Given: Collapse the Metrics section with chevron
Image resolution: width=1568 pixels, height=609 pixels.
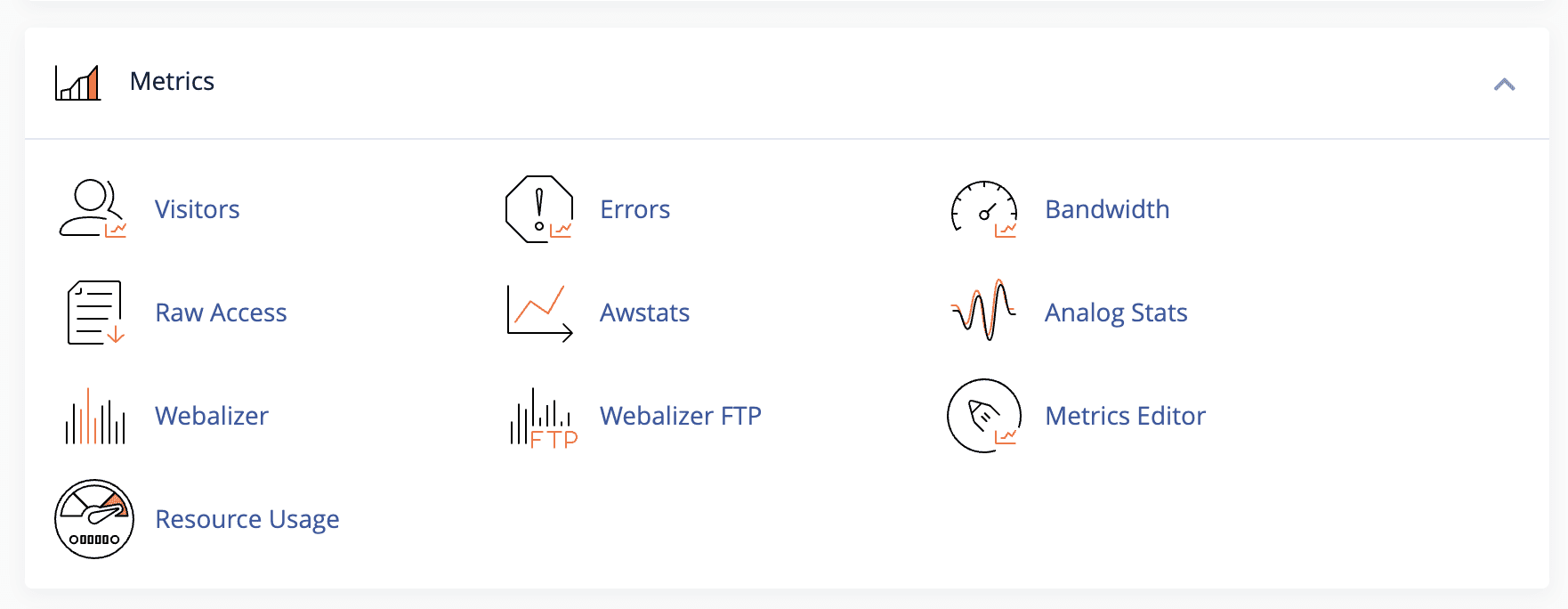Looking at the screenshot, I should [x=1504, y=85].
